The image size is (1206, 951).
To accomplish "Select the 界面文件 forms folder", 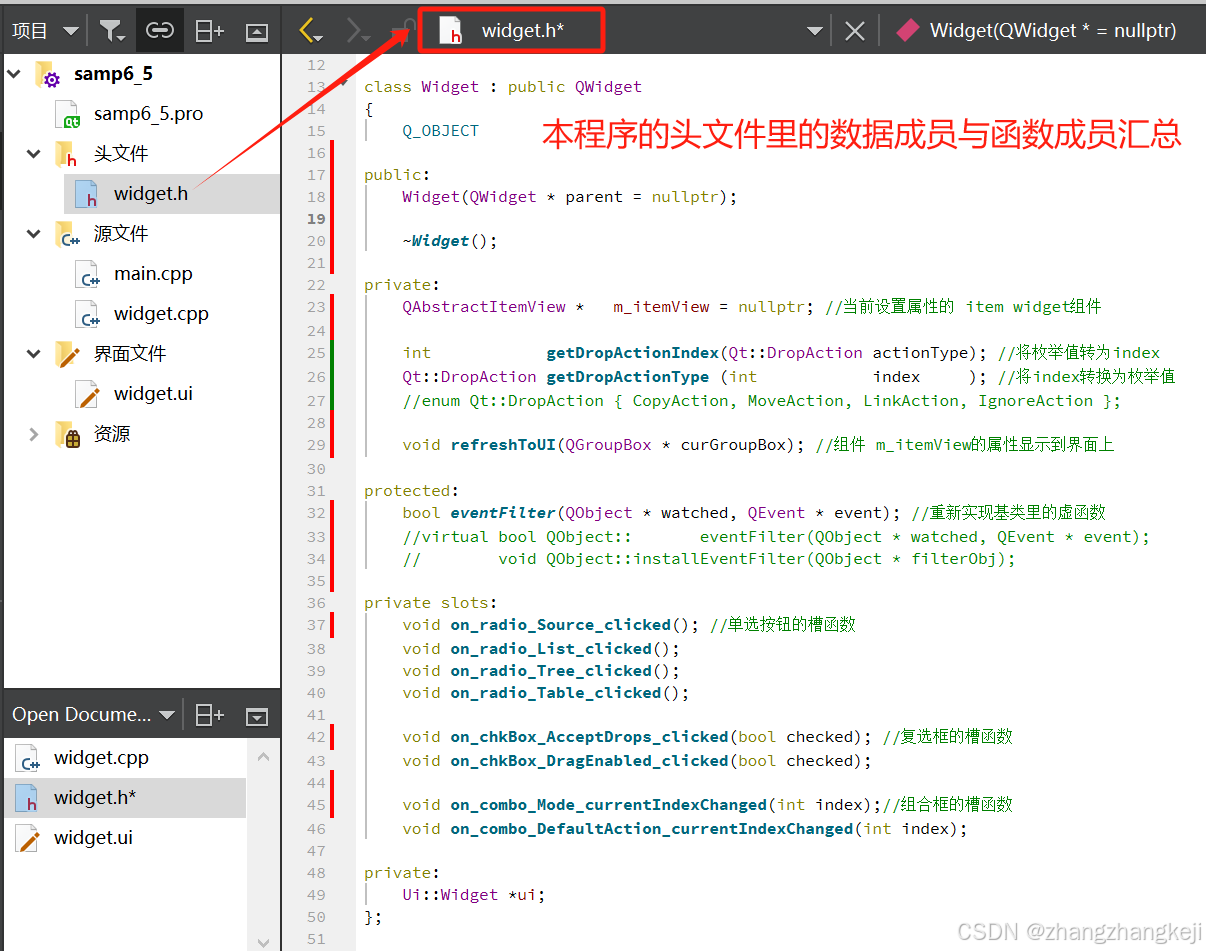I will tap(130, 354).
